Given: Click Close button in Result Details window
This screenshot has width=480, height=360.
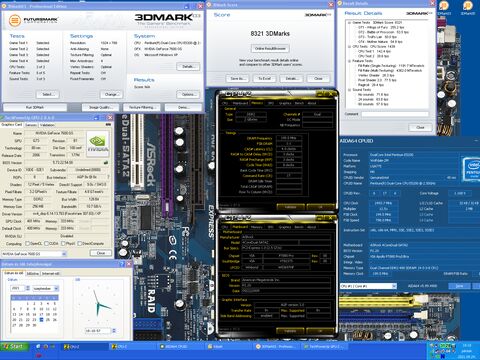Looking at the screenshot, I should pyautogui.click(x=420, y=127).
